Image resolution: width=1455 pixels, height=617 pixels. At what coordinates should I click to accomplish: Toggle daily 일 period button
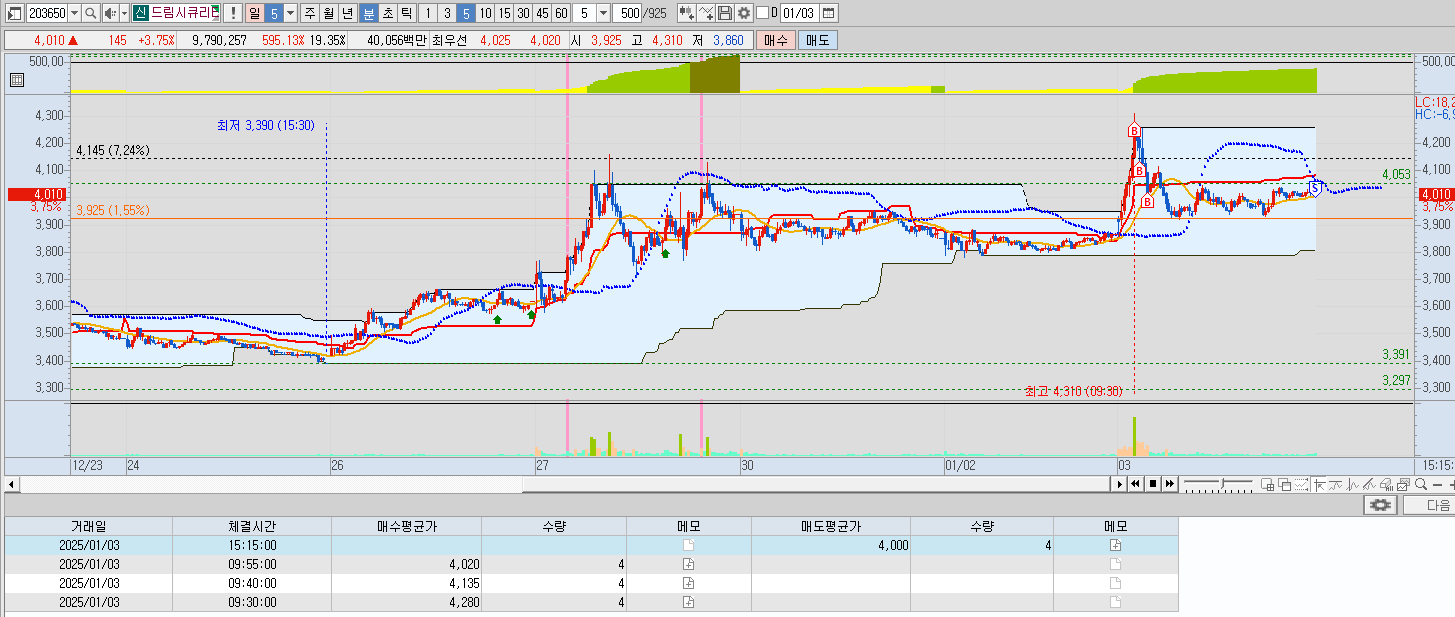click(x=254, y=13)
